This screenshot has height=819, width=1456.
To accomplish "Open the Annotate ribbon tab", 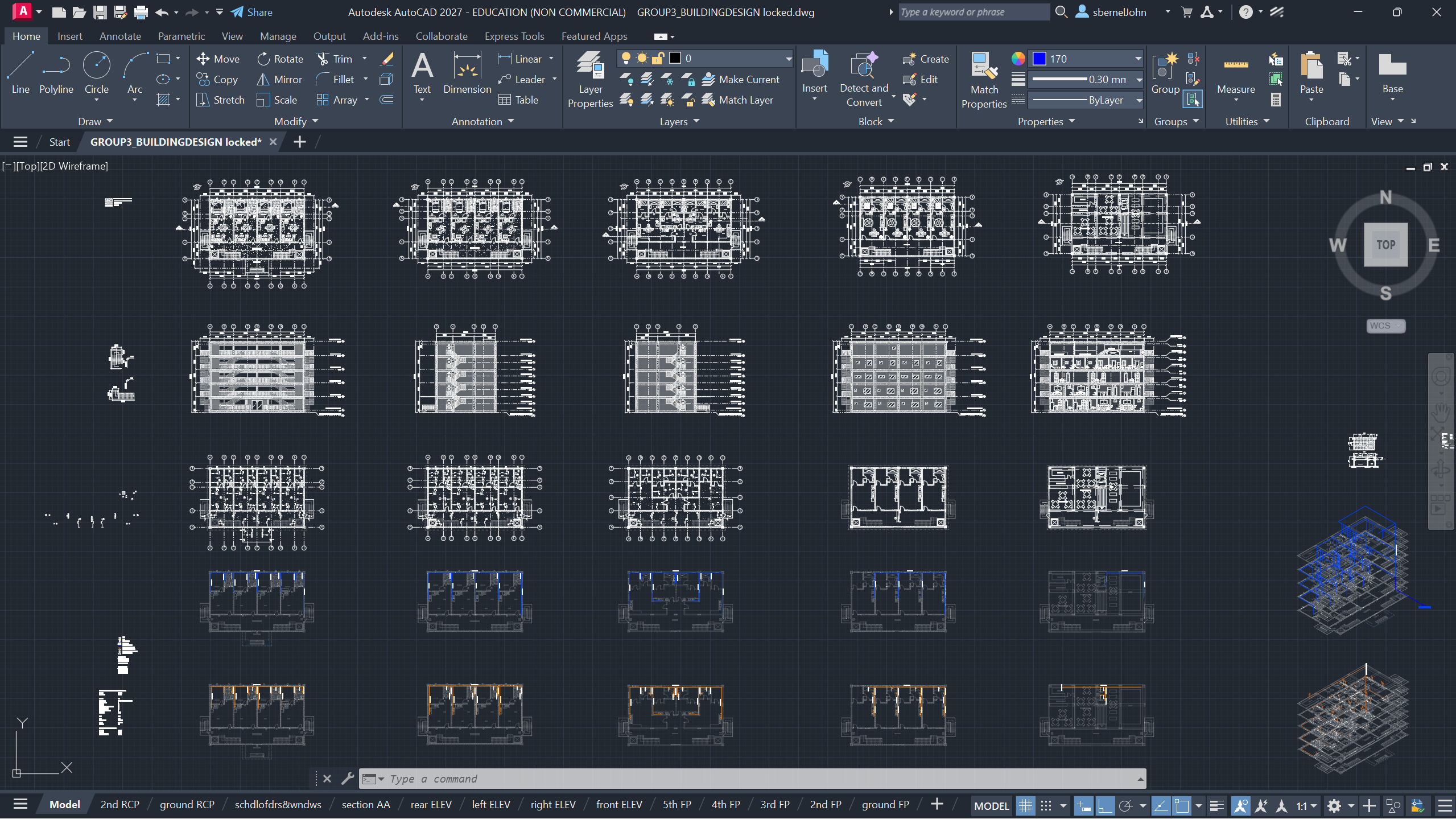I will tap(120, 36).
